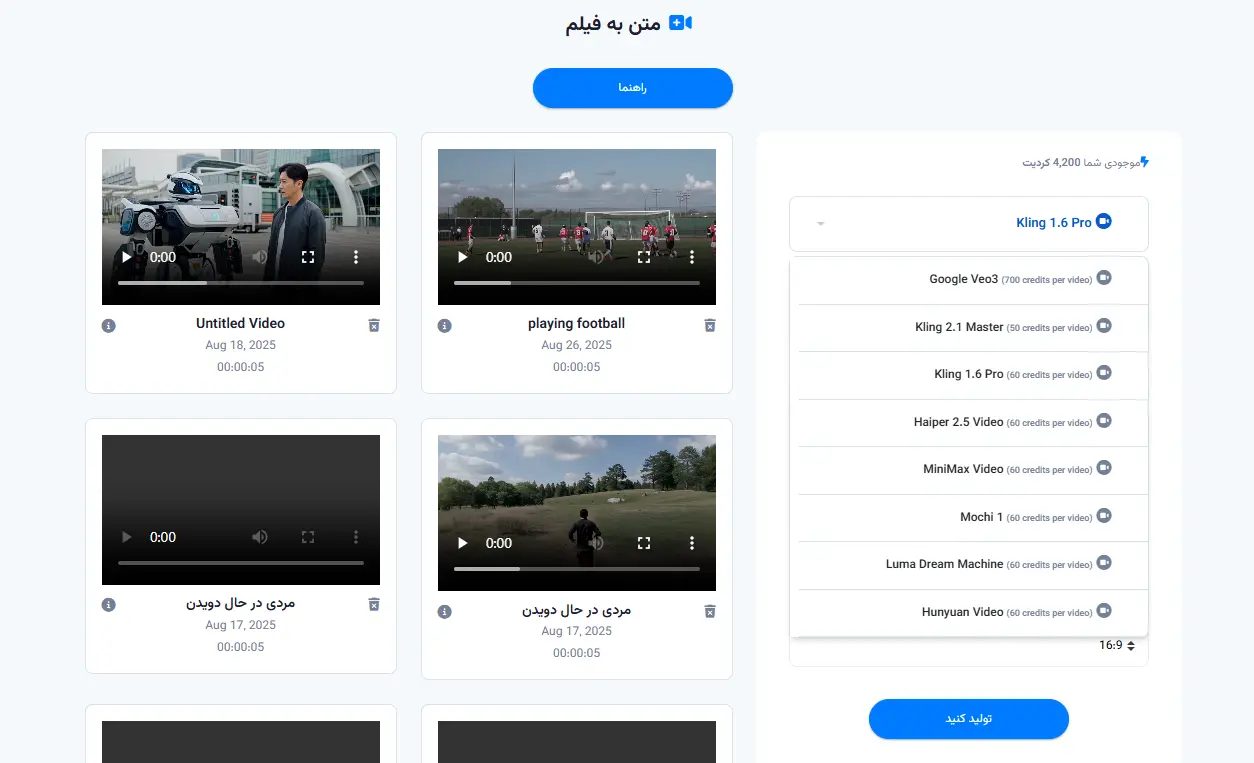This screenshot has height=763, width=1254.
Task: Open three-dot menu on running man video
Action: [x=692, y=543]
